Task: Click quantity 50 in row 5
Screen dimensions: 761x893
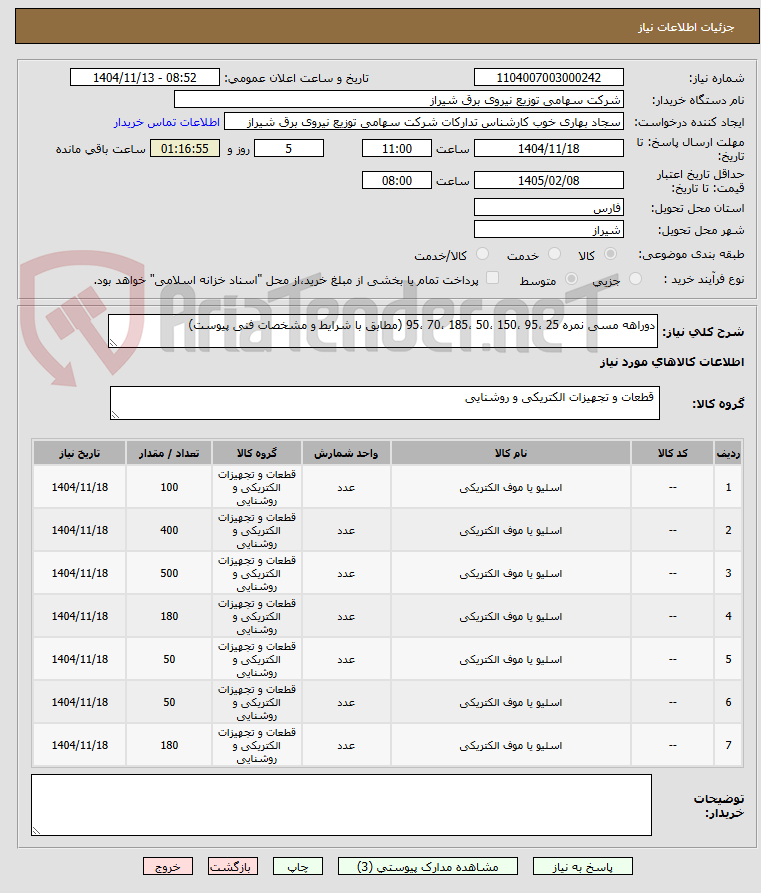Action: tap(169, 659)
